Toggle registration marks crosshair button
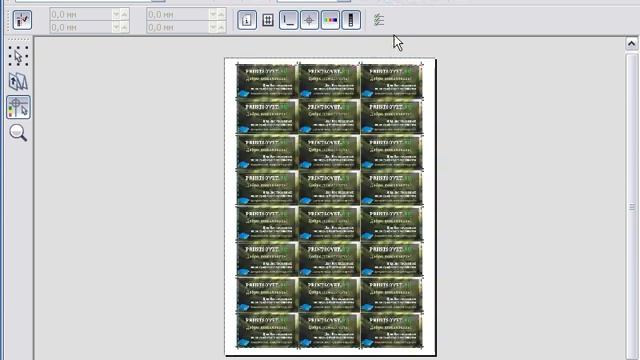 [x=309, y=20]
